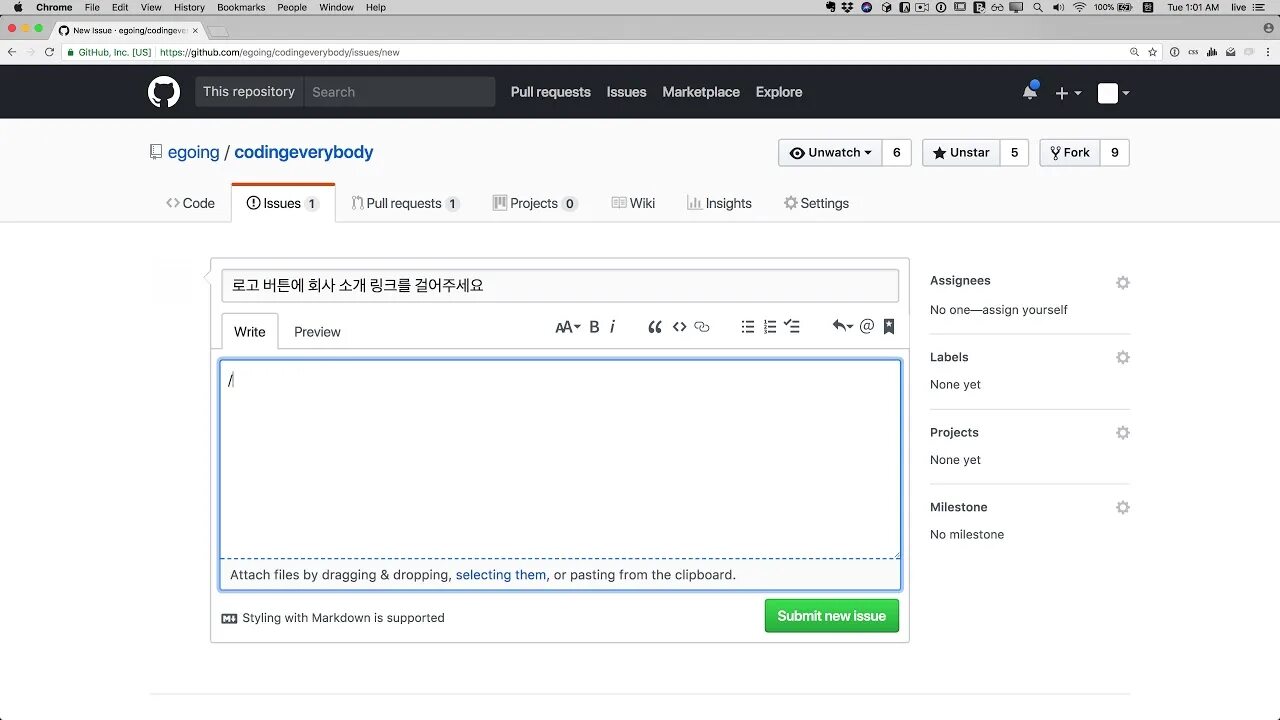1280x720 pixels.
Task: Open Spotlight search in menu bar
Action: [1037, 7]
